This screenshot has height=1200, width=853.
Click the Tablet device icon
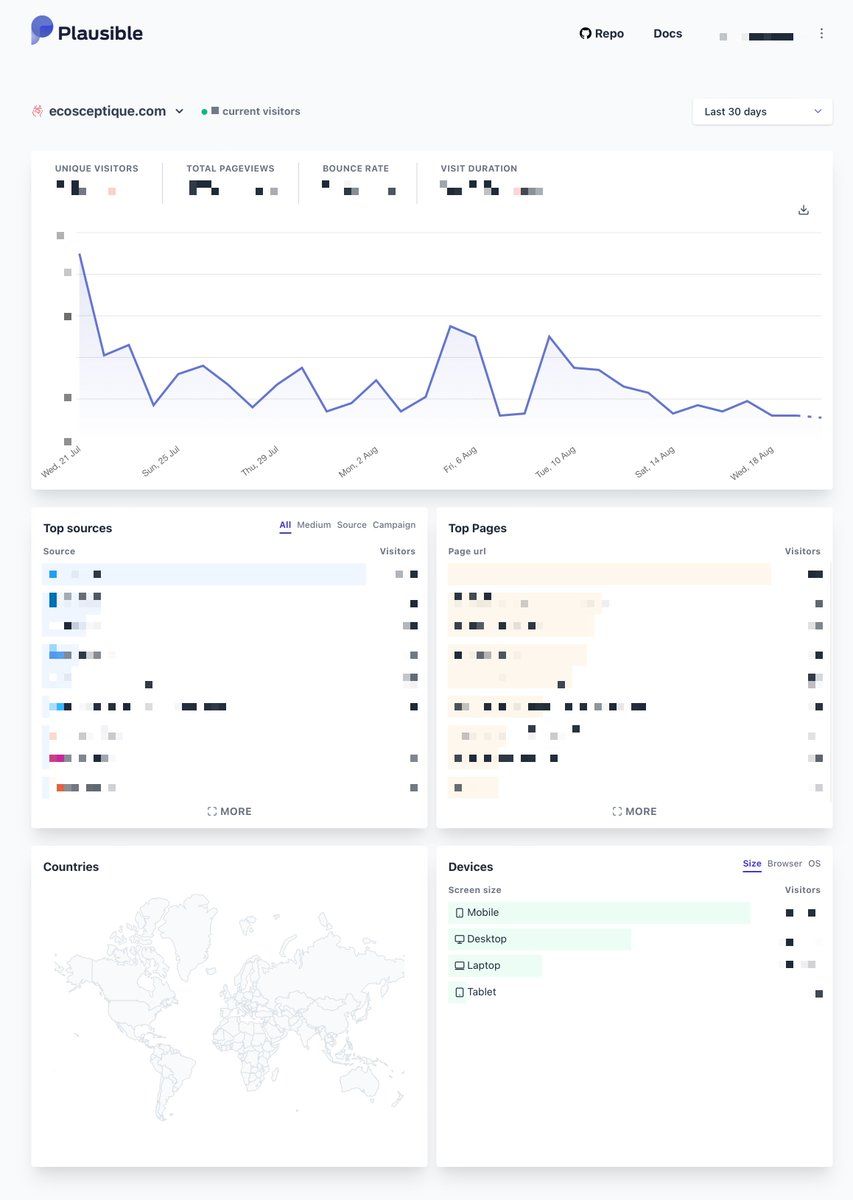(460, 993)
